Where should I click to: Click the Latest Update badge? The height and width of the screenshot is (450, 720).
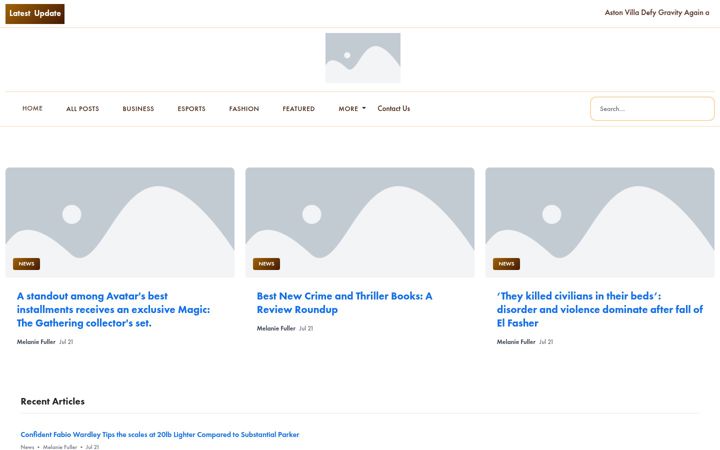[35, 13]
